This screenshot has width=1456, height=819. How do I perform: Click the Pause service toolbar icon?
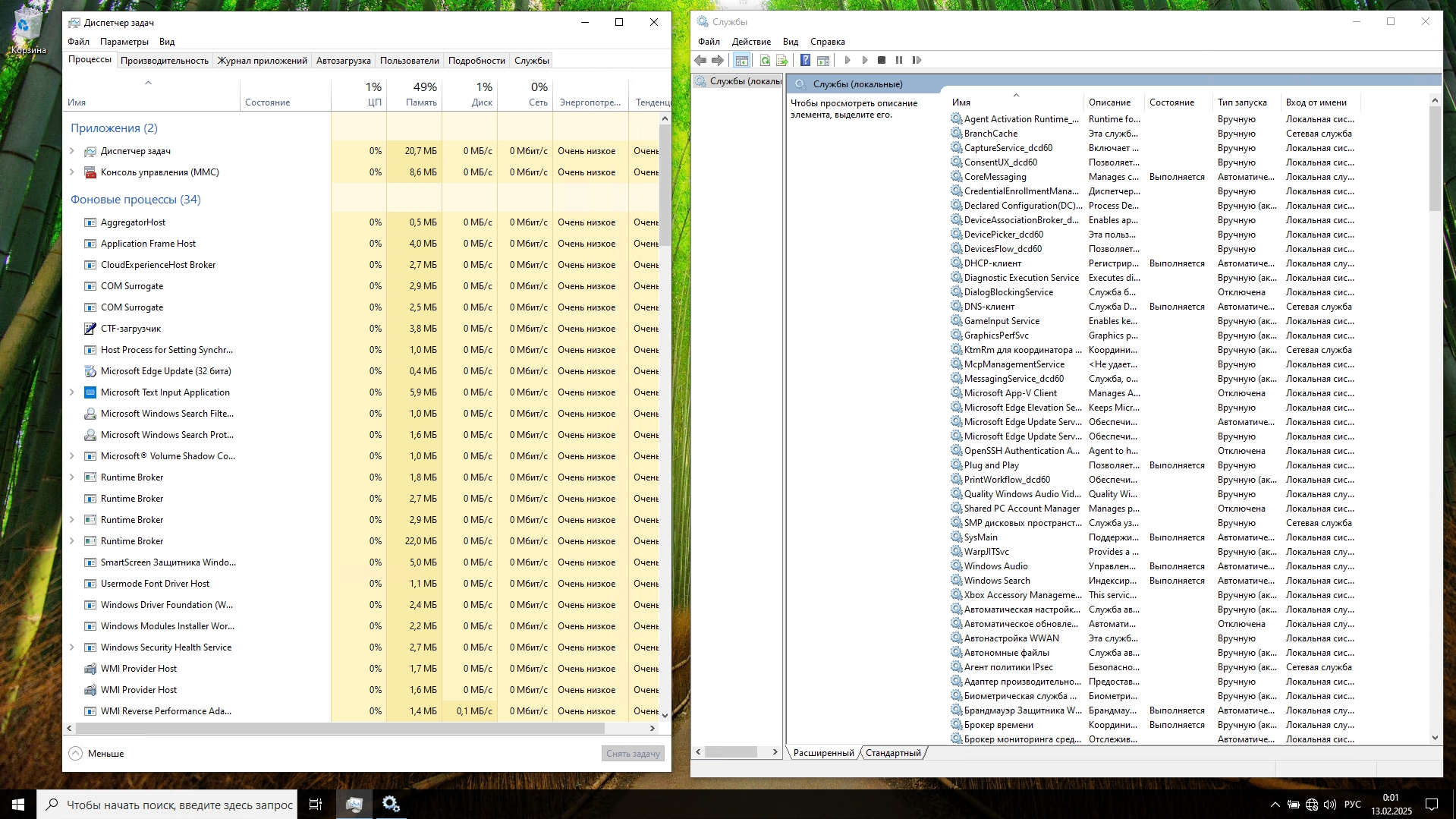pyautogui.click(x=899, y=60)
